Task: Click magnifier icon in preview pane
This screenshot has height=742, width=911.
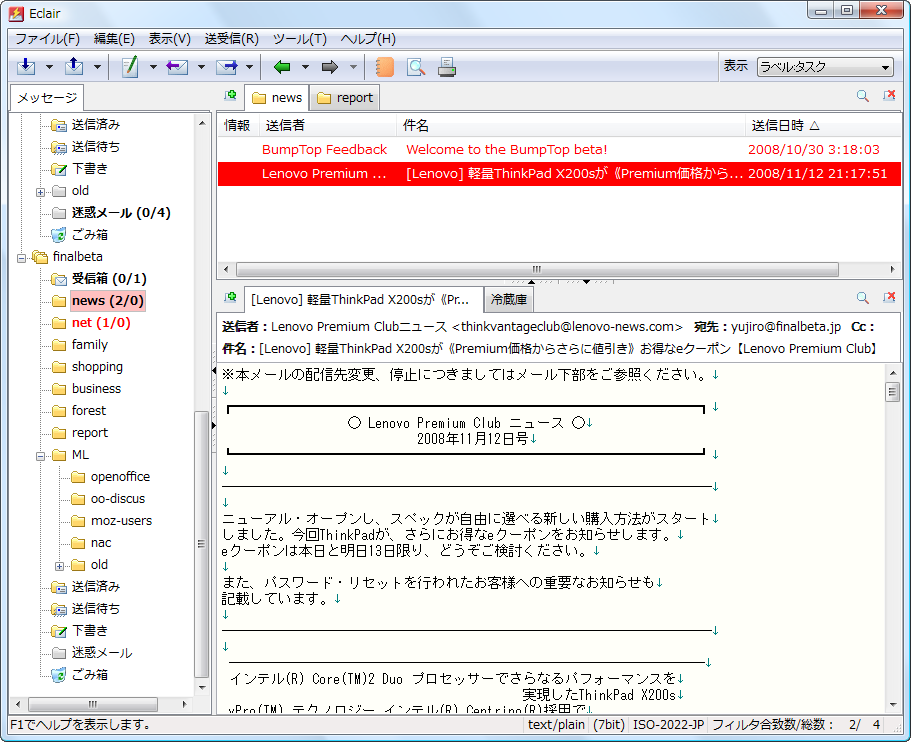Action: click(x=863, y=297)
